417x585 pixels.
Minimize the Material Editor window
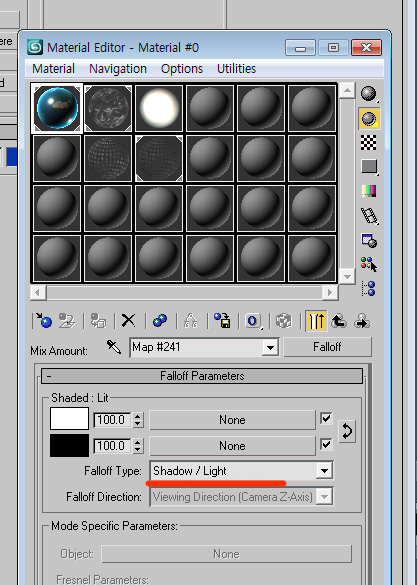pyautogui.click(x=301, y=47)
